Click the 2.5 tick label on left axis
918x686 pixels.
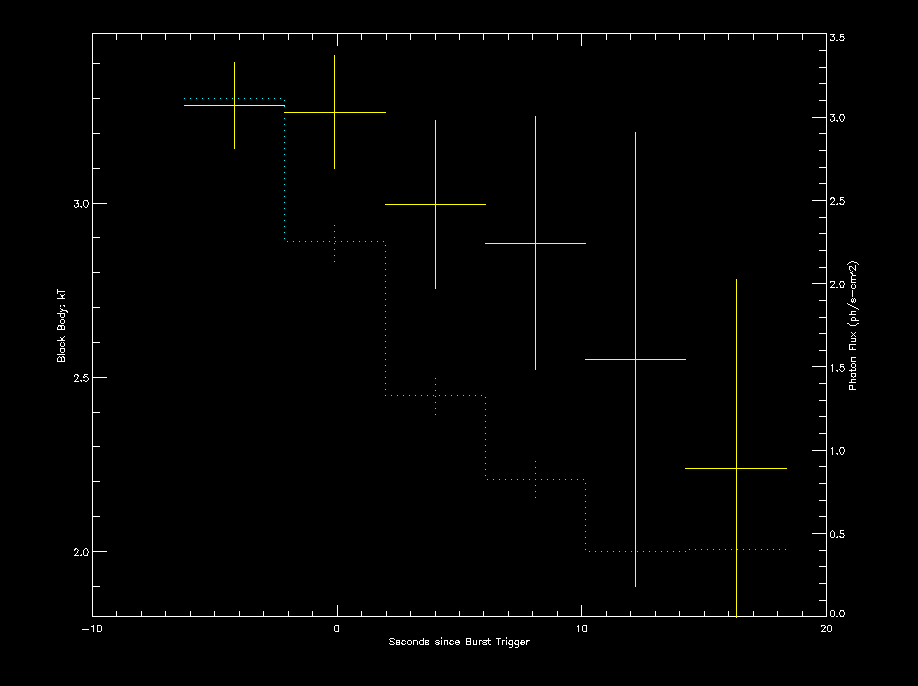74,378
